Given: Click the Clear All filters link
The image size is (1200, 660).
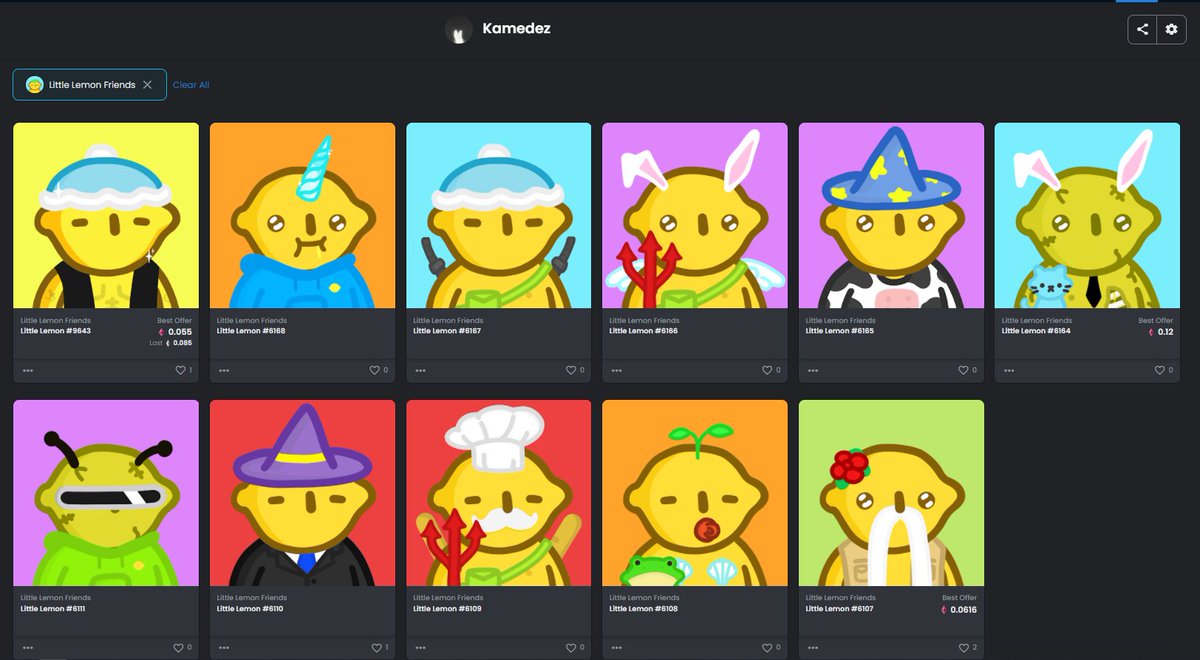Looking at the screenshot, I should (x=191, y=85).
